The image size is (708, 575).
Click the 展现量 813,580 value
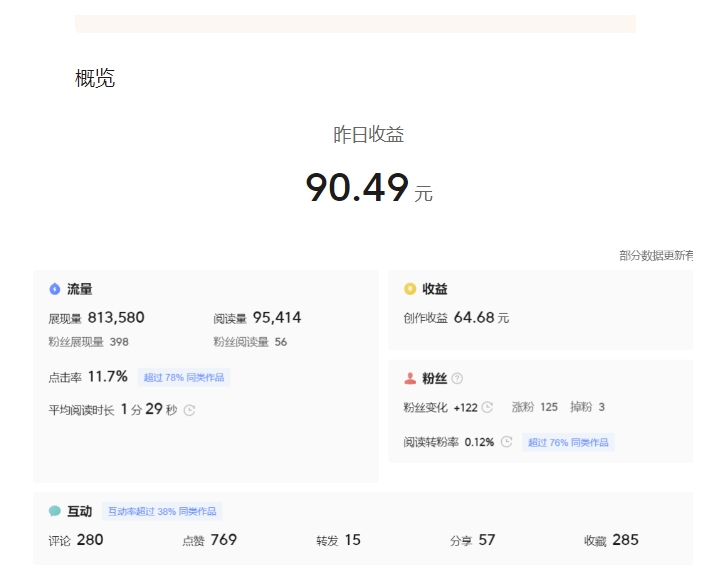click(x=115, y=318)
